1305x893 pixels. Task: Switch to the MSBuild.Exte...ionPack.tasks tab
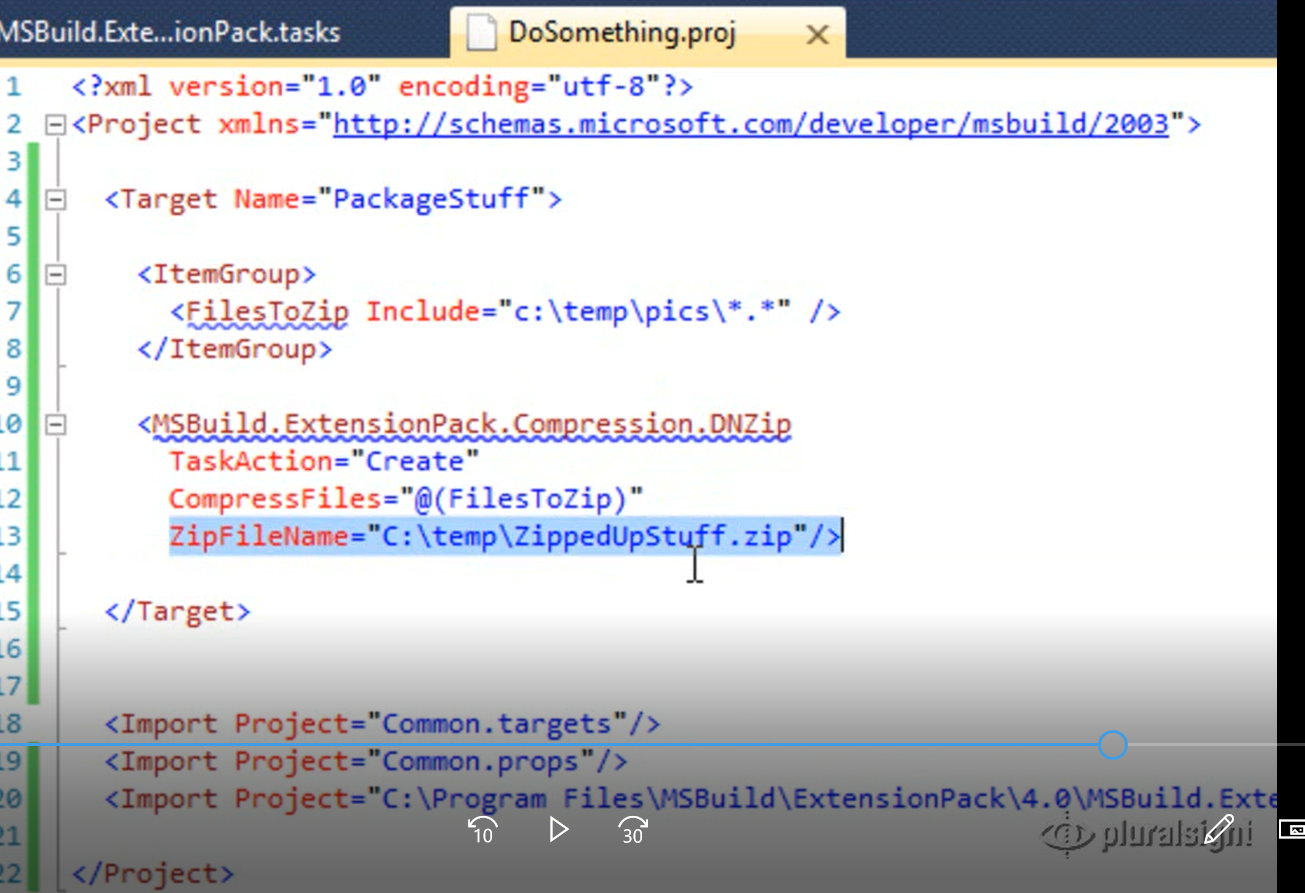click(x=170, y=33)
